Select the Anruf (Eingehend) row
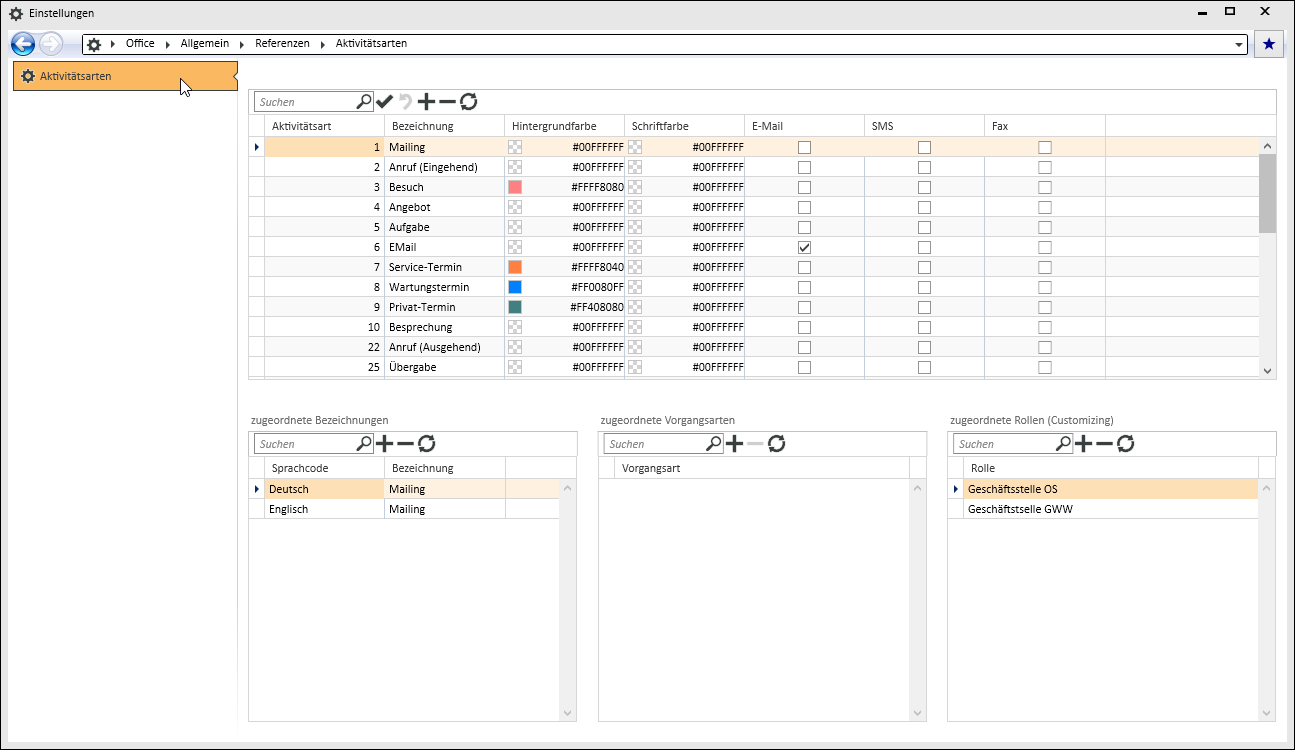The image size is (1295, 750). click(x=754, y=167)
